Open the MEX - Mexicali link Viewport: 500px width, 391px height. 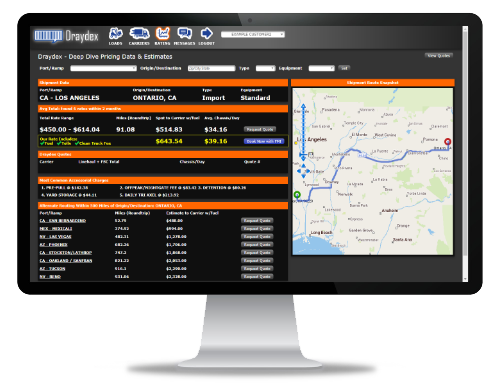click(56, 229)
